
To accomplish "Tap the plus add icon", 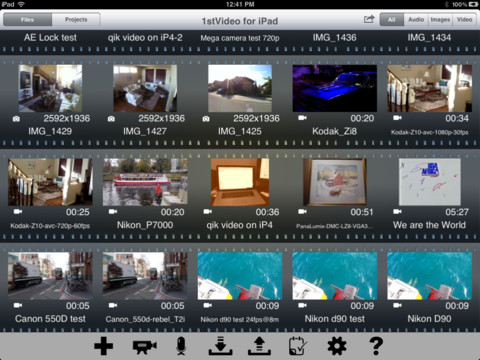I will pos(103,346).
